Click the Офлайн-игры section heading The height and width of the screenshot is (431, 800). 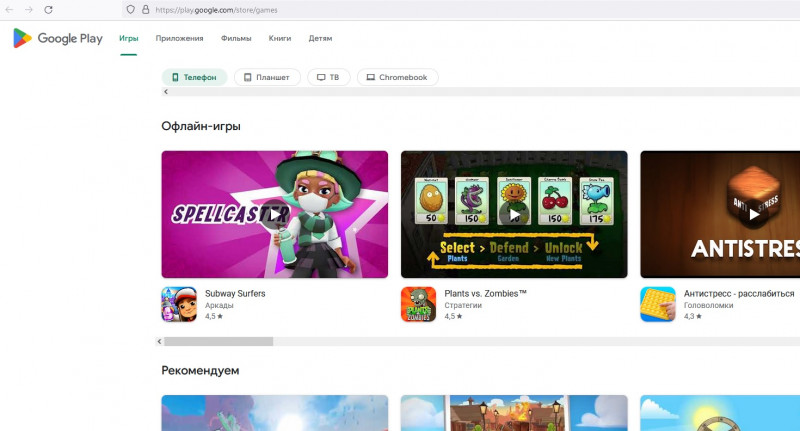coord(201,126)
